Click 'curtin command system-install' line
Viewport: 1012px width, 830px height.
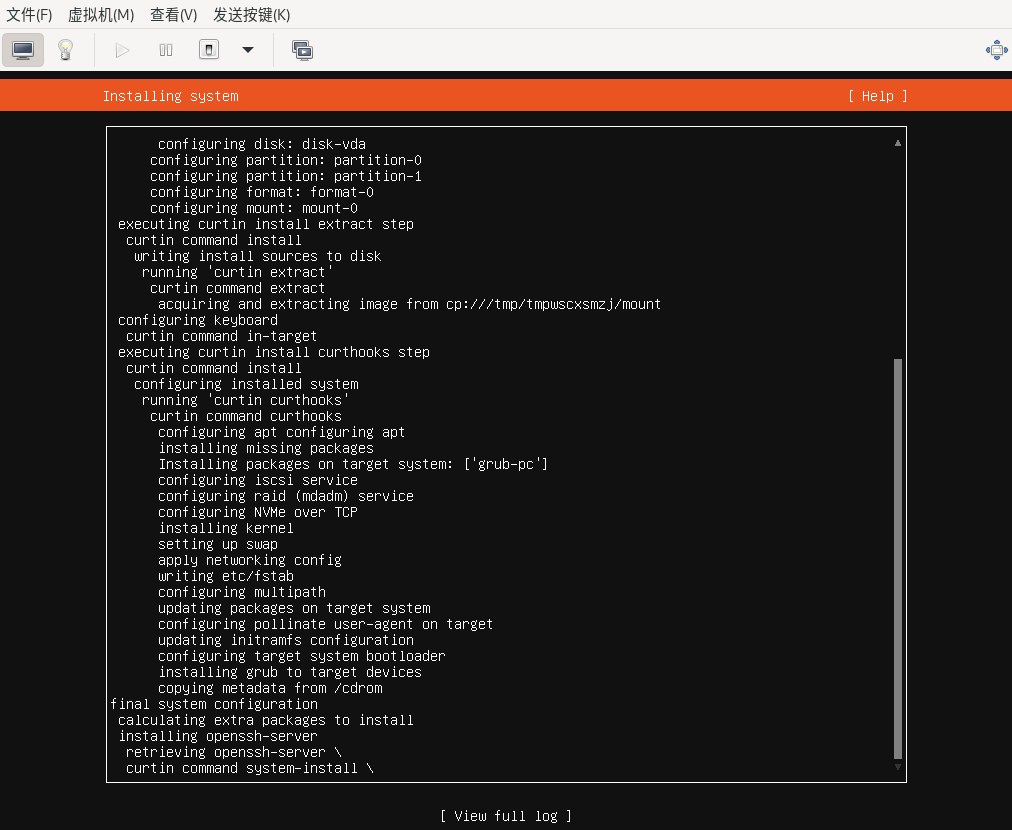(x=250, y=768)
